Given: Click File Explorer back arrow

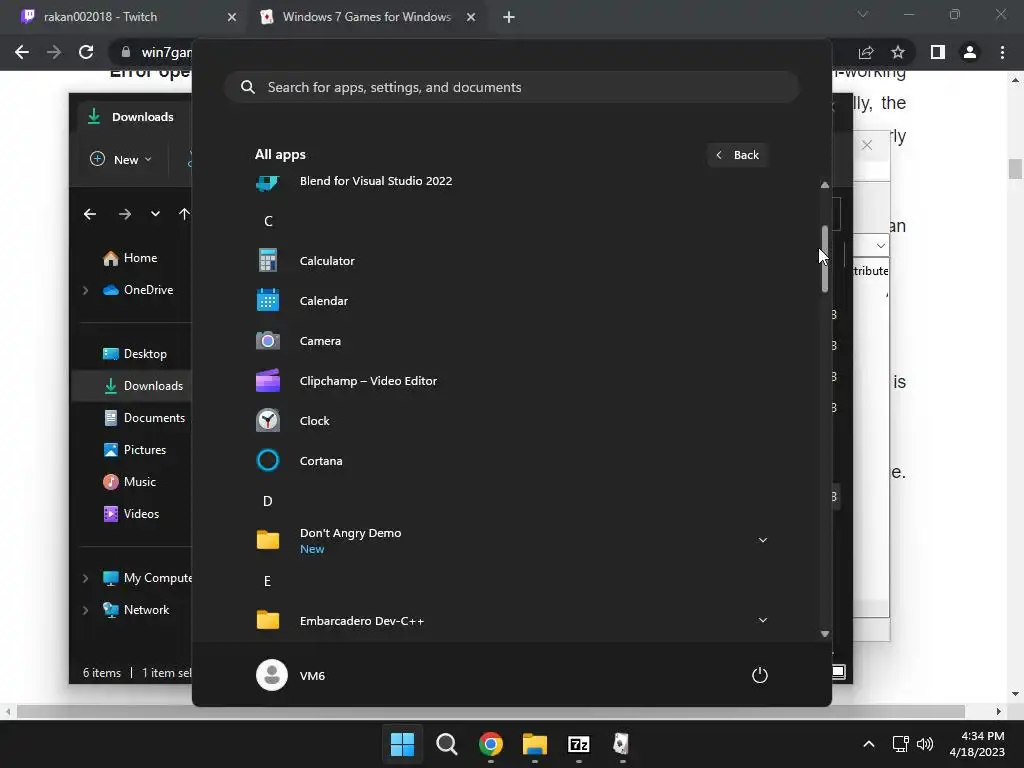Looking at the screenshot, I should pyautogui.click(x=90, y=214).
